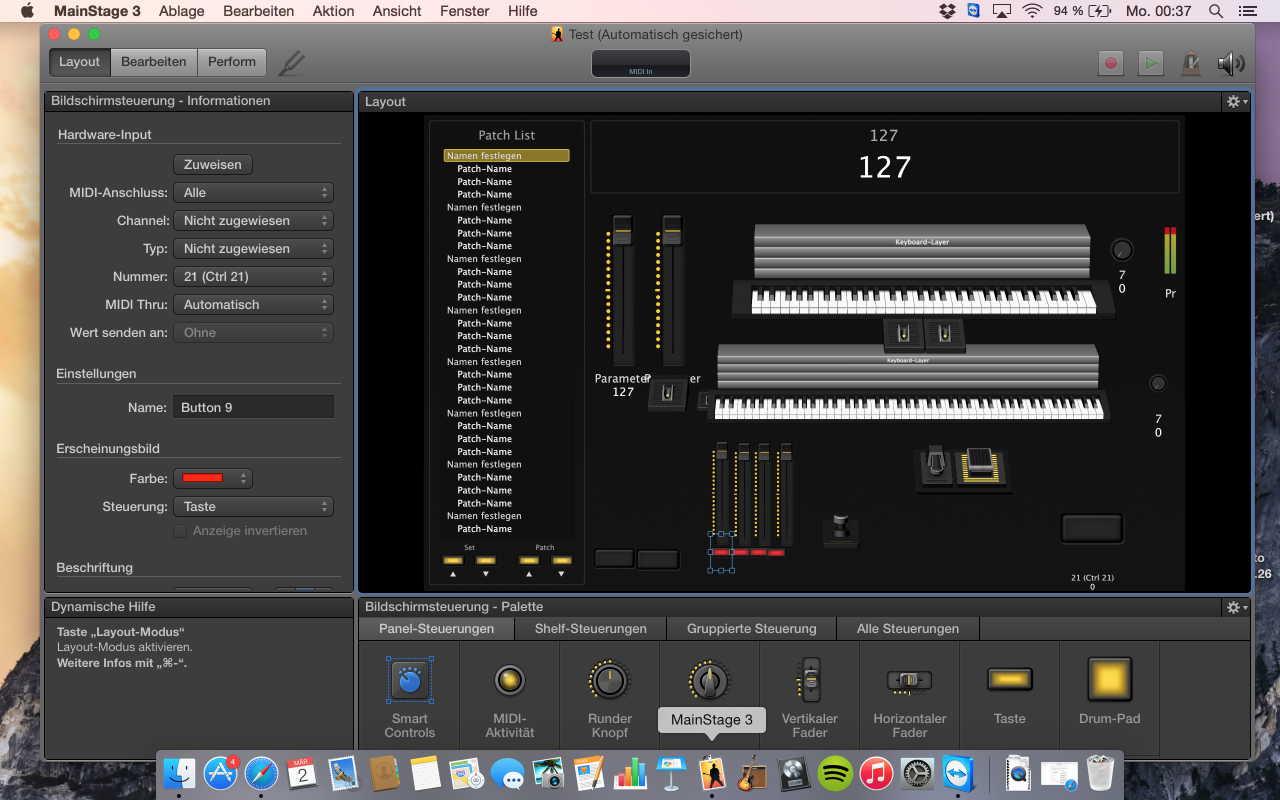Open Spotify from the Dock
This screenshot has height=800, width=1280.
click(835, 773)
